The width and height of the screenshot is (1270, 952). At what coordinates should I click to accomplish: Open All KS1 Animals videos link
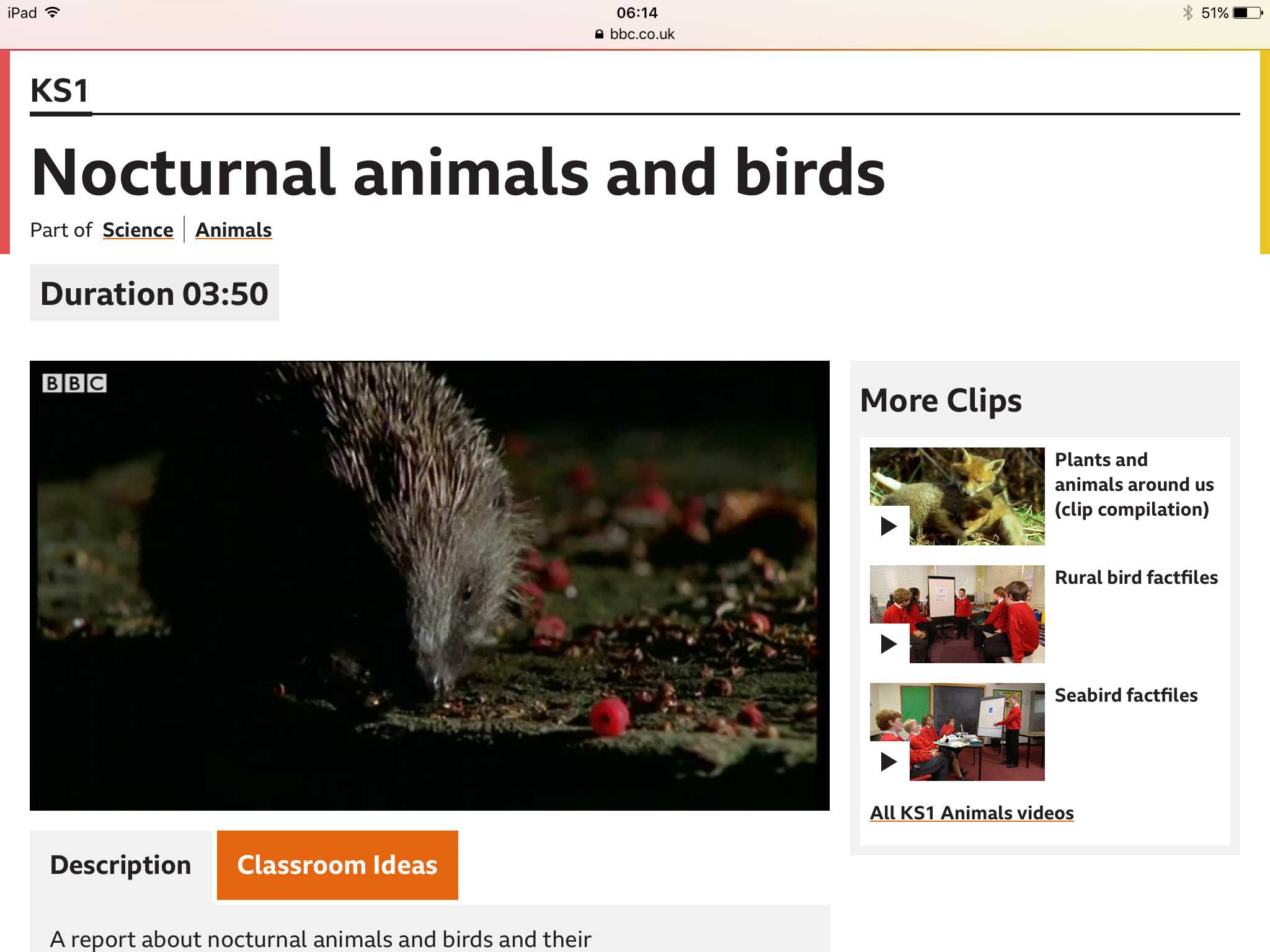(x=971, y=813)
